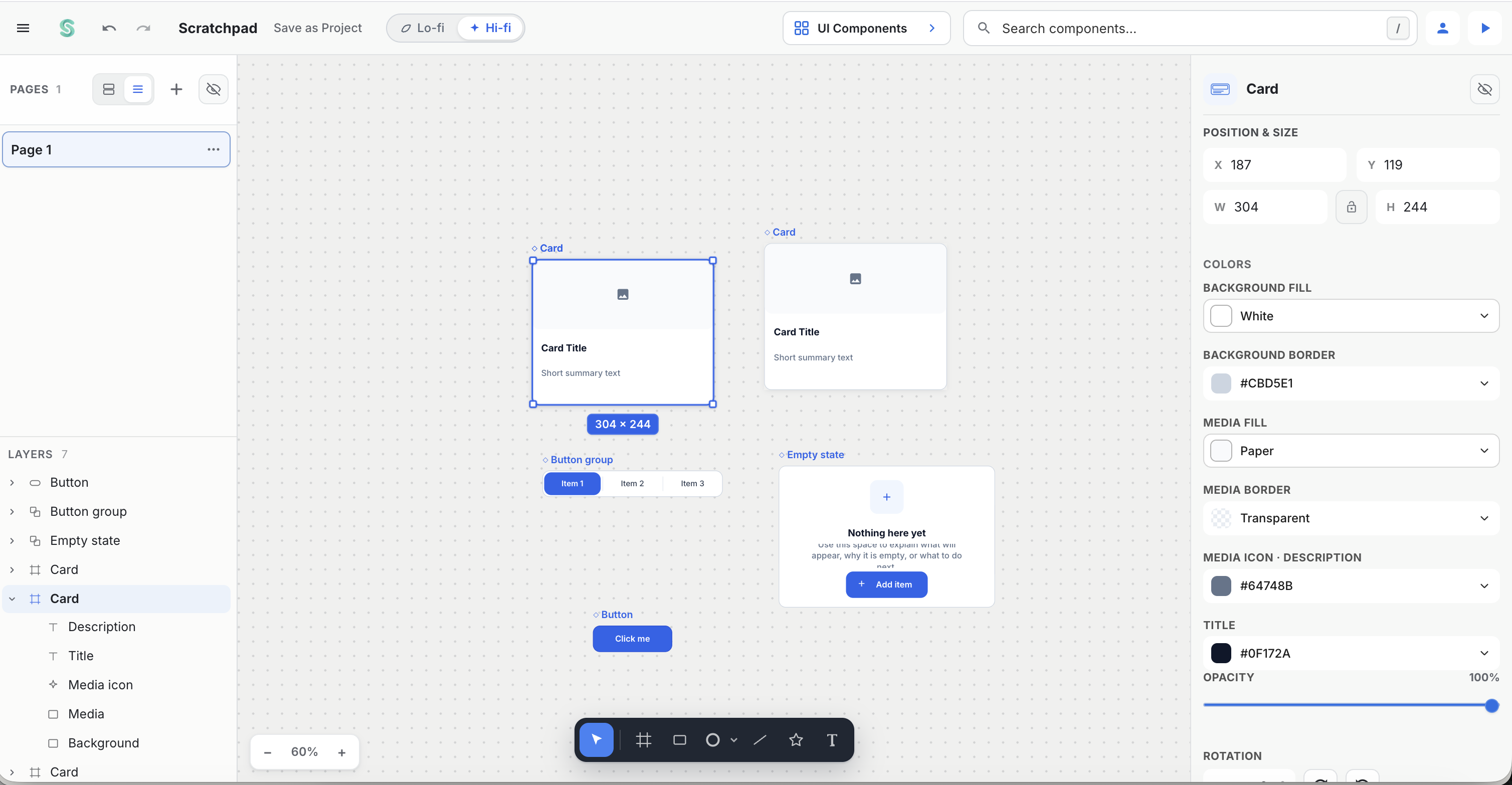1512x785 pixels.
Task: Adjust the opacity slider handle
Action: point(1491,706)
